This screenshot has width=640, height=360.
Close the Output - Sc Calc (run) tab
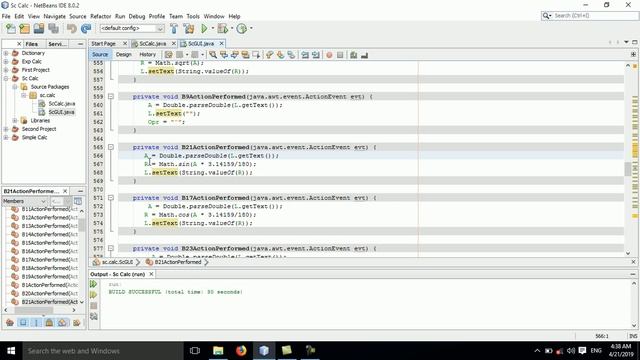click(x=151, y=274)
